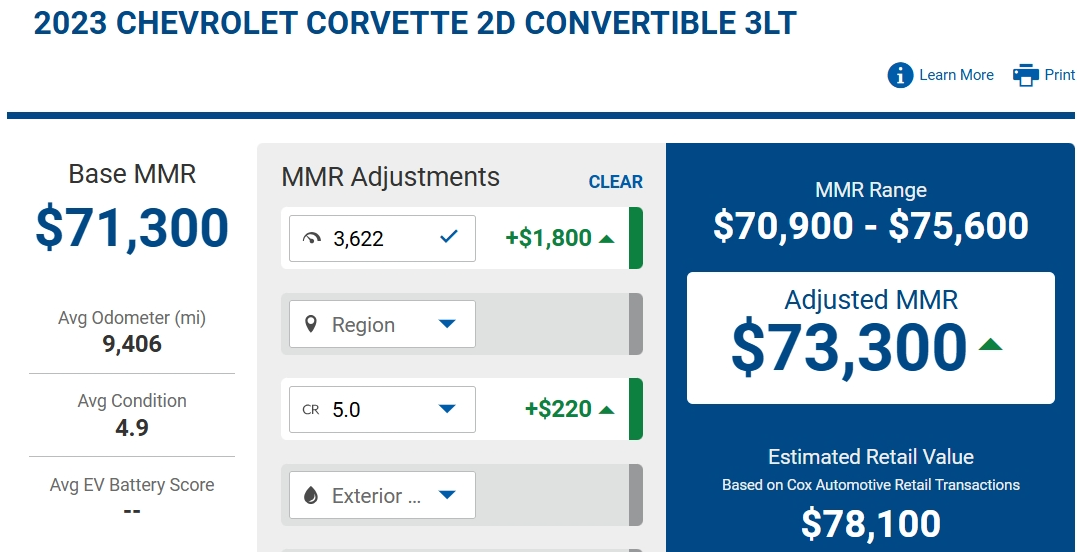Image resolution: width=1081 pixels, height=552 pixels.
Task: Click the Base MMR $71,300 amount
Action: coord(132,227)
